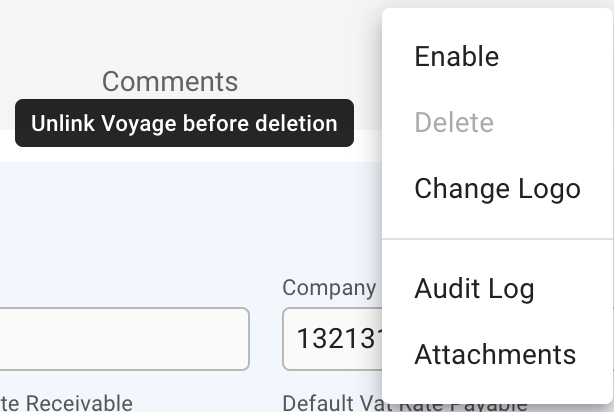The width and height of the screenshot is (614, 412).
Task: Click the white strip beneath the dark tooltip
Action: pos(184,155)
